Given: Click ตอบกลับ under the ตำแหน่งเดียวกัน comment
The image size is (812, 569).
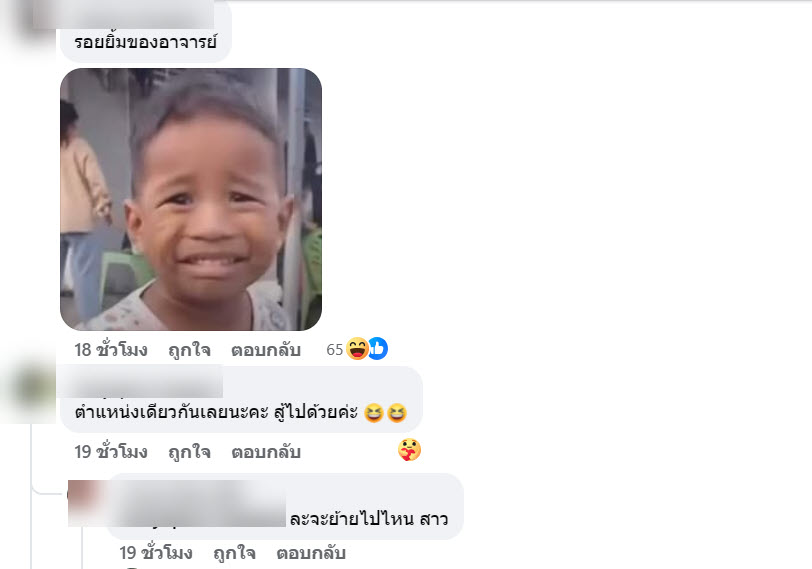Looking at the screenshot, I should pos(266,453).
